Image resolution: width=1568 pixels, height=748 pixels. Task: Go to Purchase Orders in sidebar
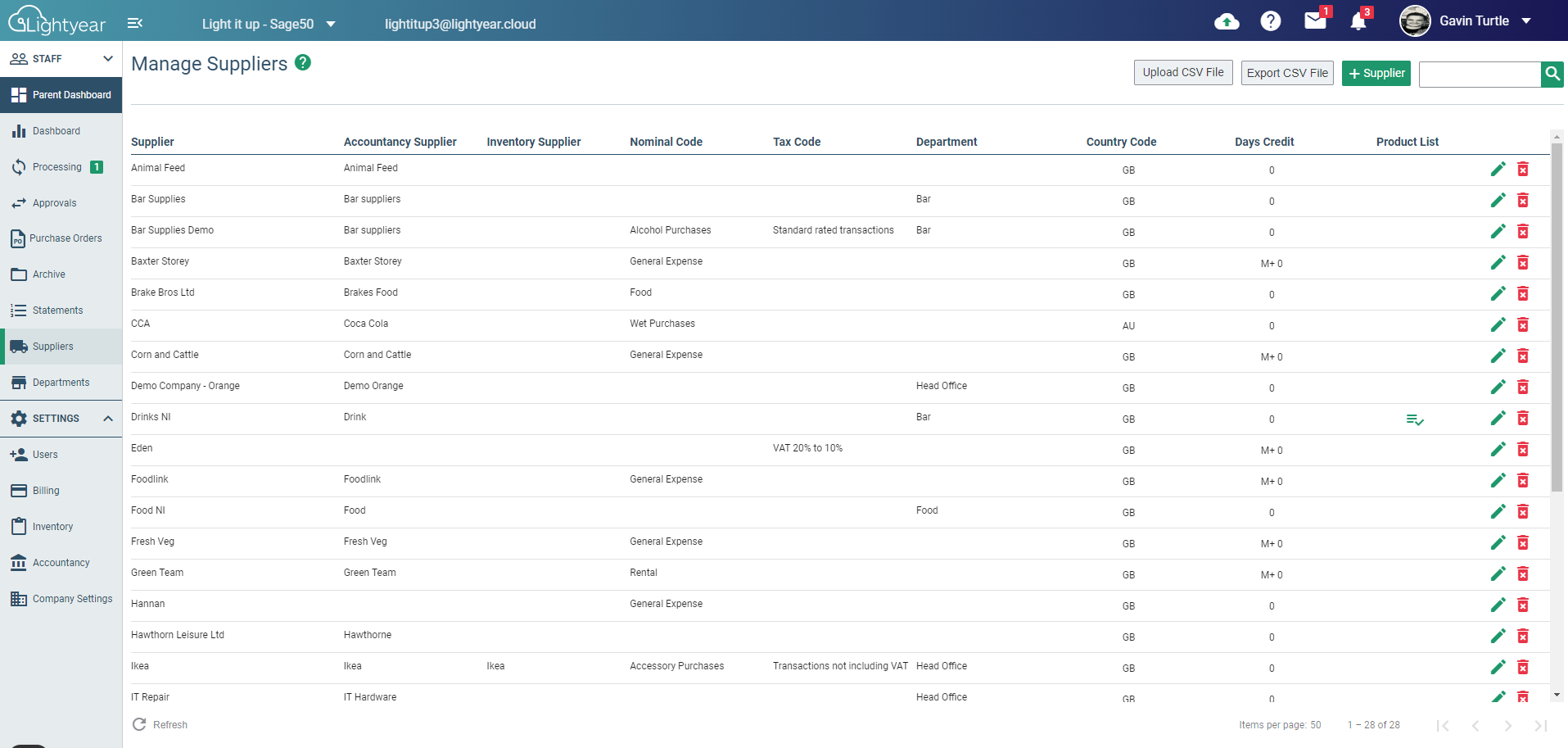click(x=66, y=238)
